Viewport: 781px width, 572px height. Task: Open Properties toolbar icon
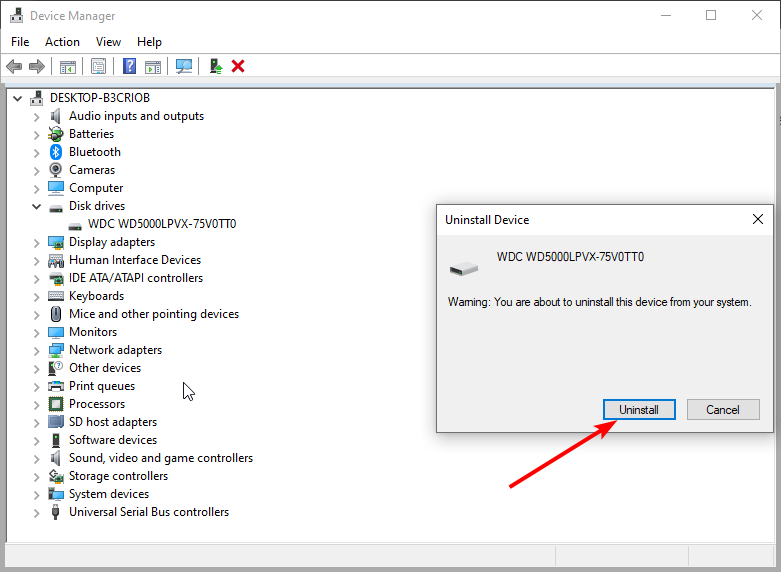[99, 66]
